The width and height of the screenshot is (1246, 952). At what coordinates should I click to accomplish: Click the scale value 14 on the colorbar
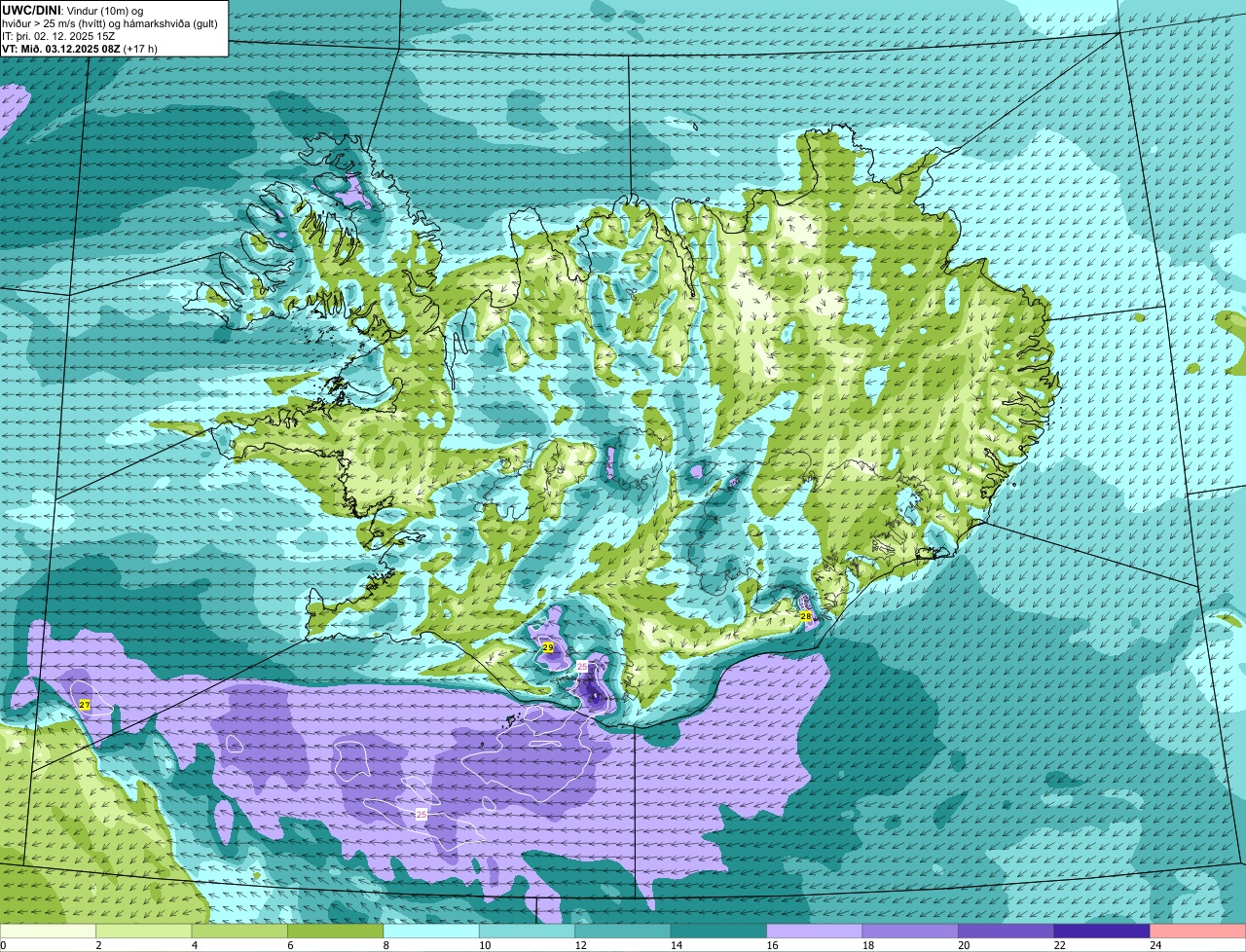(x=677, y=945)
